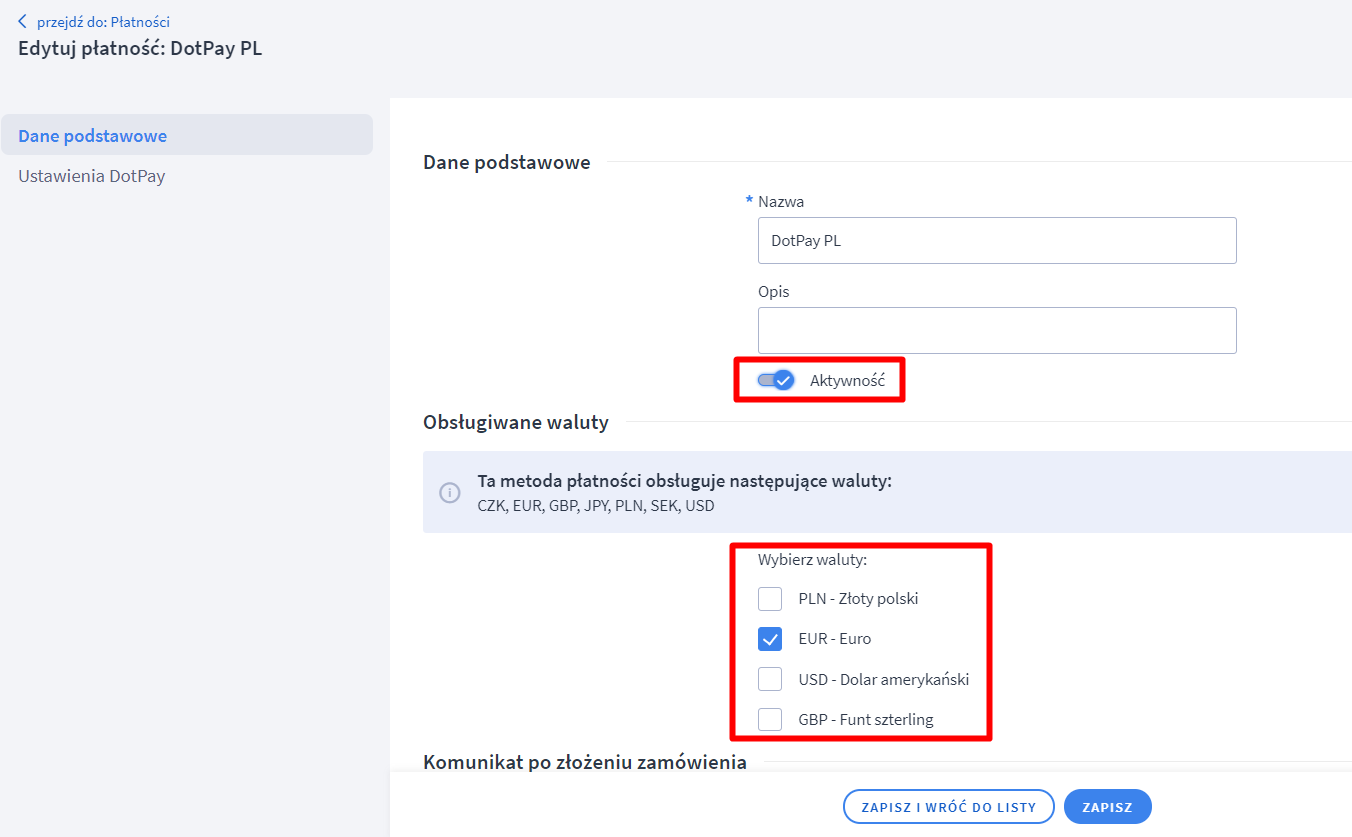Open the Dane podstawowe section tab
The image size is (1352, 837).
(187, 135)
